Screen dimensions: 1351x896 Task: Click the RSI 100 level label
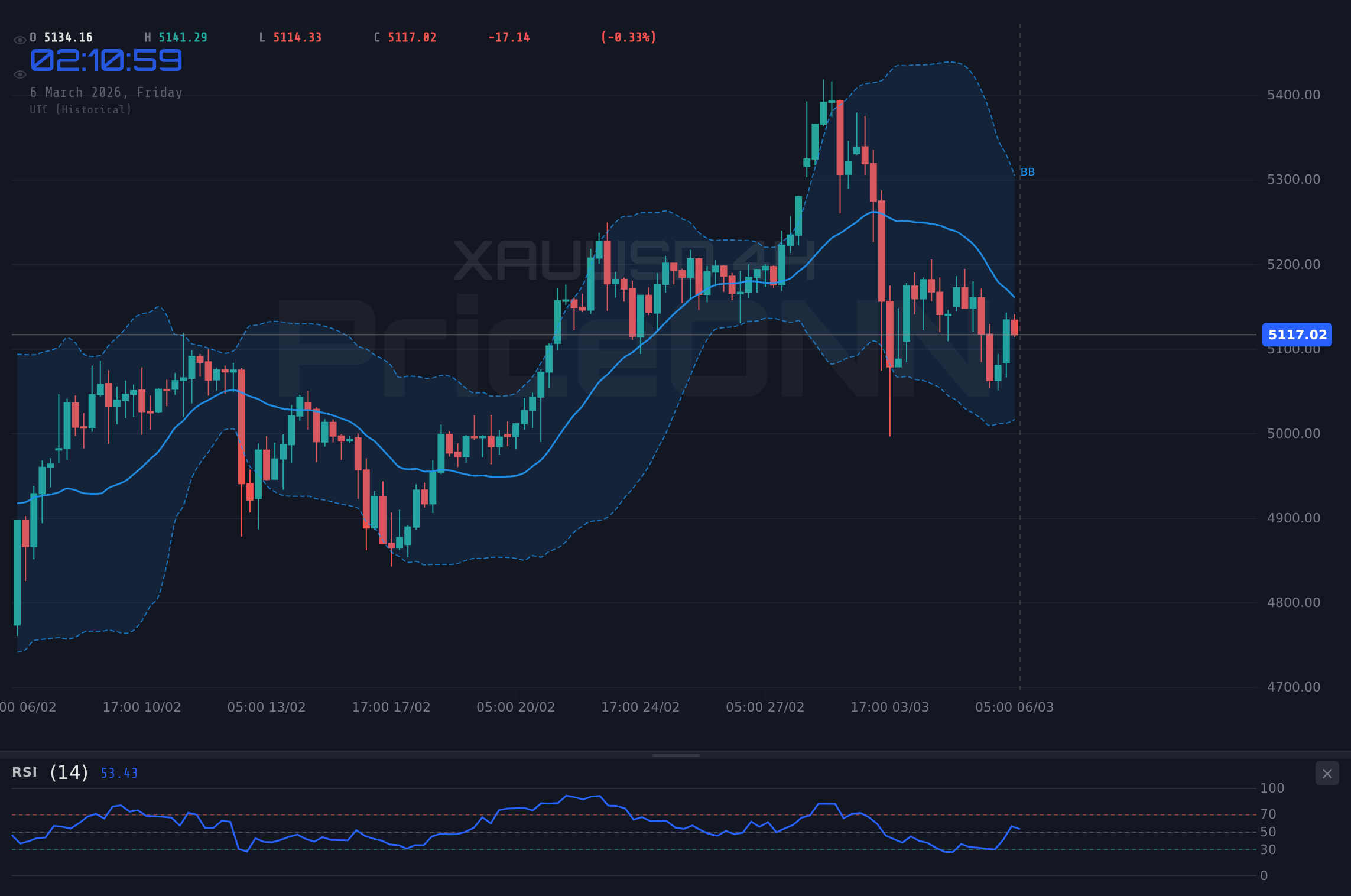point(1272,788)
